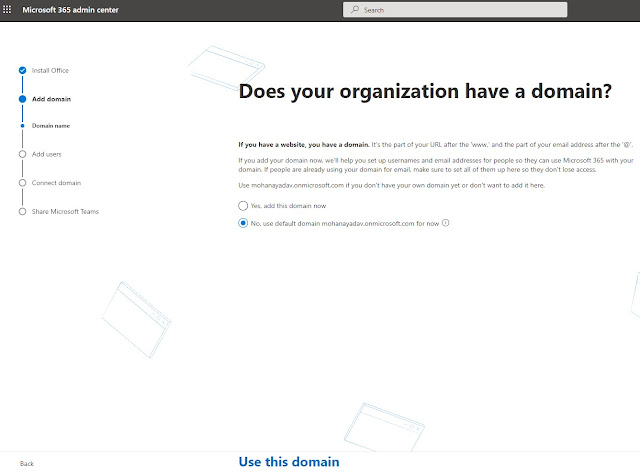
Task: Open the app launcher waffle icon
Action: [7, 10]
